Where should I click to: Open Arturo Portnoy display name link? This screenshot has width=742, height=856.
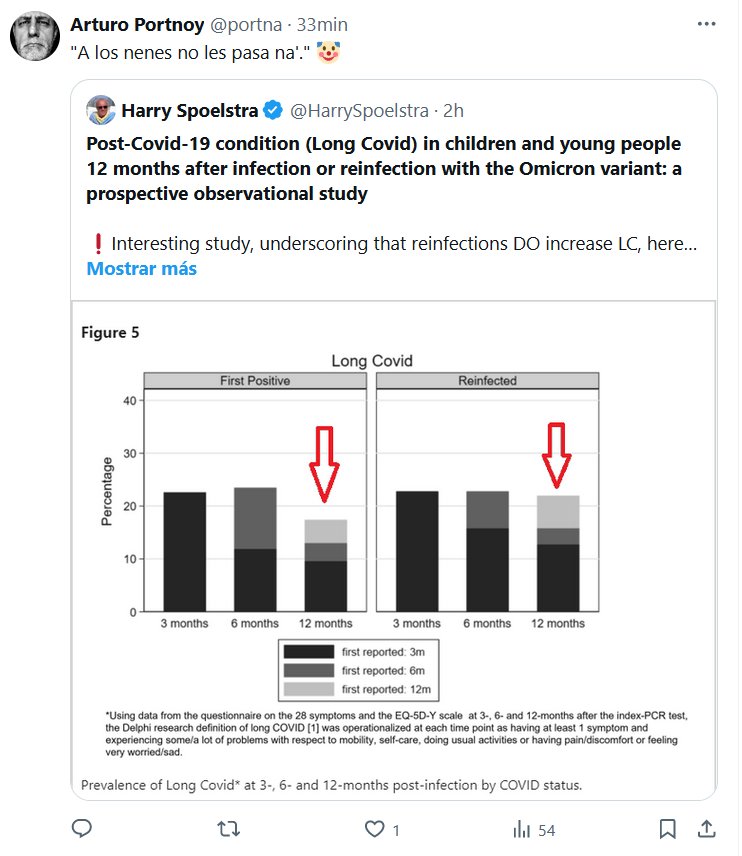pyautogui.click(x=136, y=24)
